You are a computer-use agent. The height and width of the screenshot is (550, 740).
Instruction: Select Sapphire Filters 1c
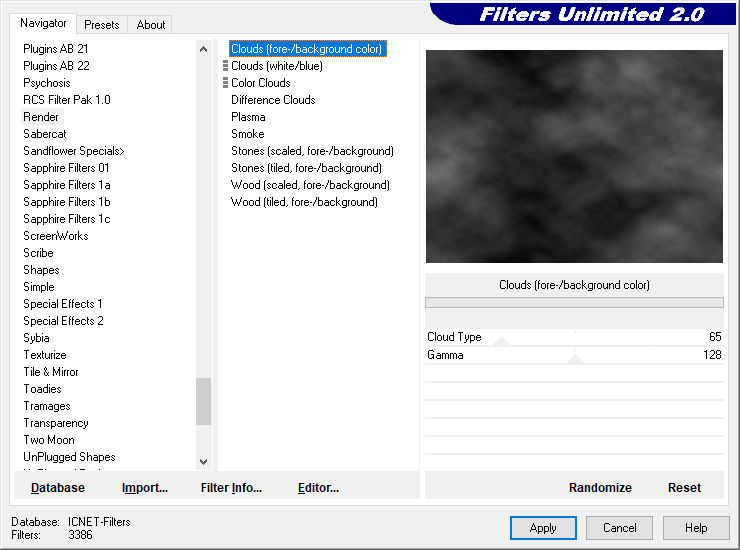(x=67, y=219)
